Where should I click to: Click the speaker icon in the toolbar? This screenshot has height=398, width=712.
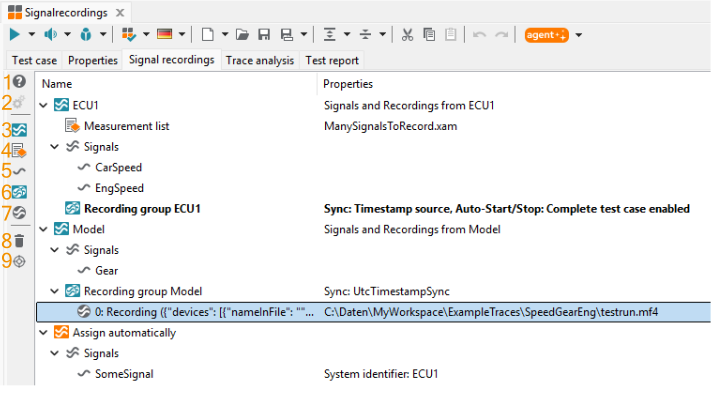tap(50, 35)
